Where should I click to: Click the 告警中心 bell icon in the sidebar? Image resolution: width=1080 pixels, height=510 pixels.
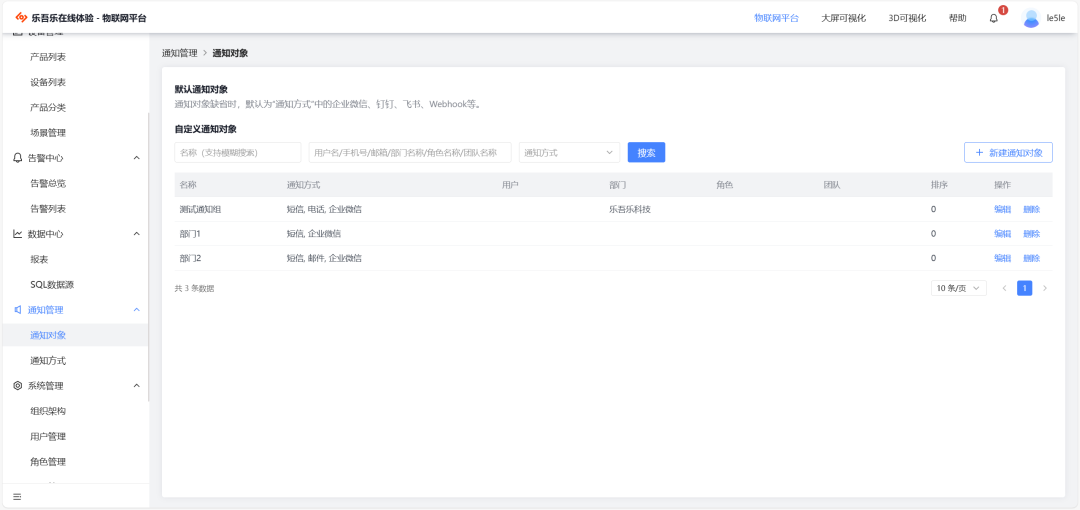[18, 158]
